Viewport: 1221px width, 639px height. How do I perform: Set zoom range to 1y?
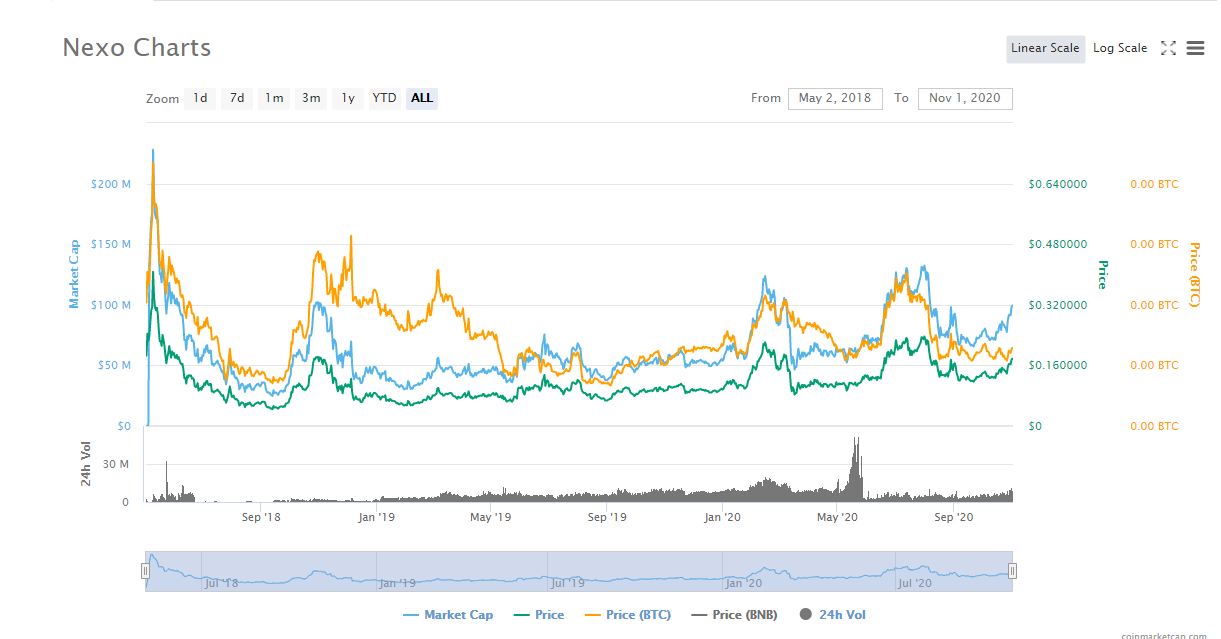348,98
